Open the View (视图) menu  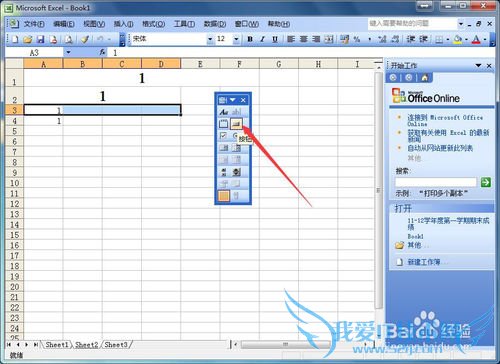[94, 24]
